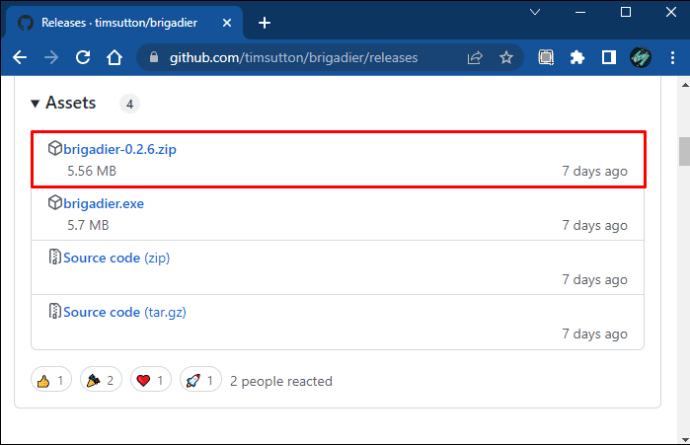
Task: Go back to the previous page
Action: click(x=19, y=57)
